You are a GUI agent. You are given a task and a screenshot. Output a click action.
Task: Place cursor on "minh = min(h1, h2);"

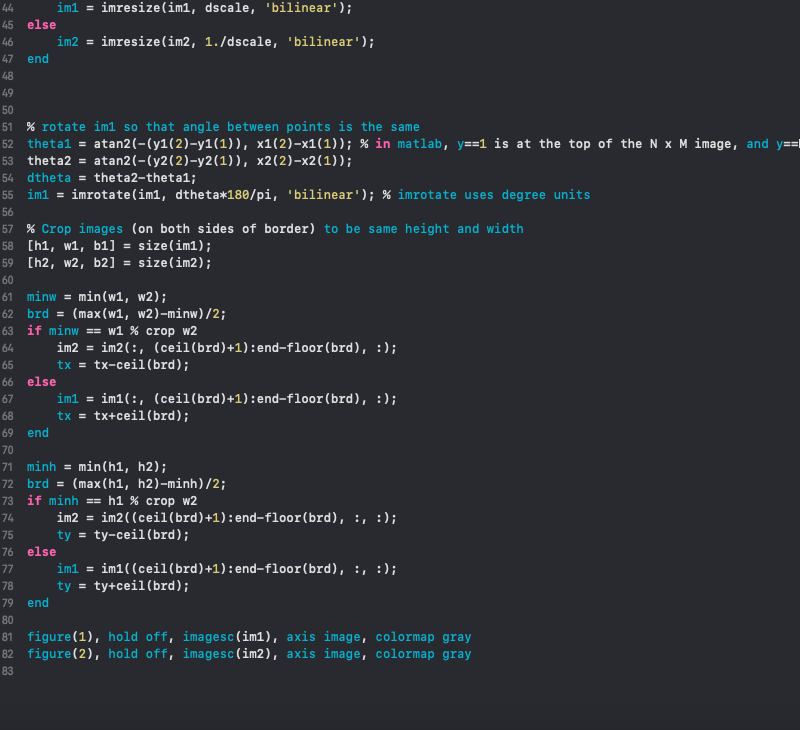point(97,467)
